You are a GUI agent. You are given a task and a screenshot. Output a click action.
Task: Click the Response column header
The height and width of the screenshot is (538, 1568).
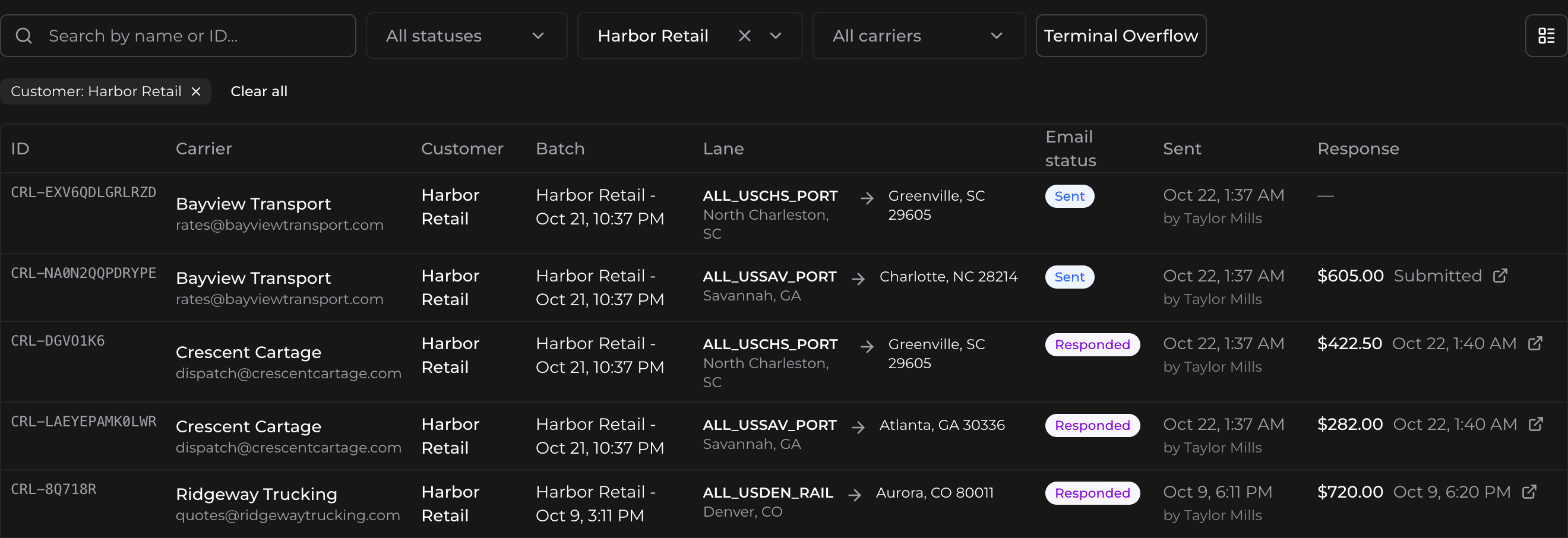click(1358, 148)
